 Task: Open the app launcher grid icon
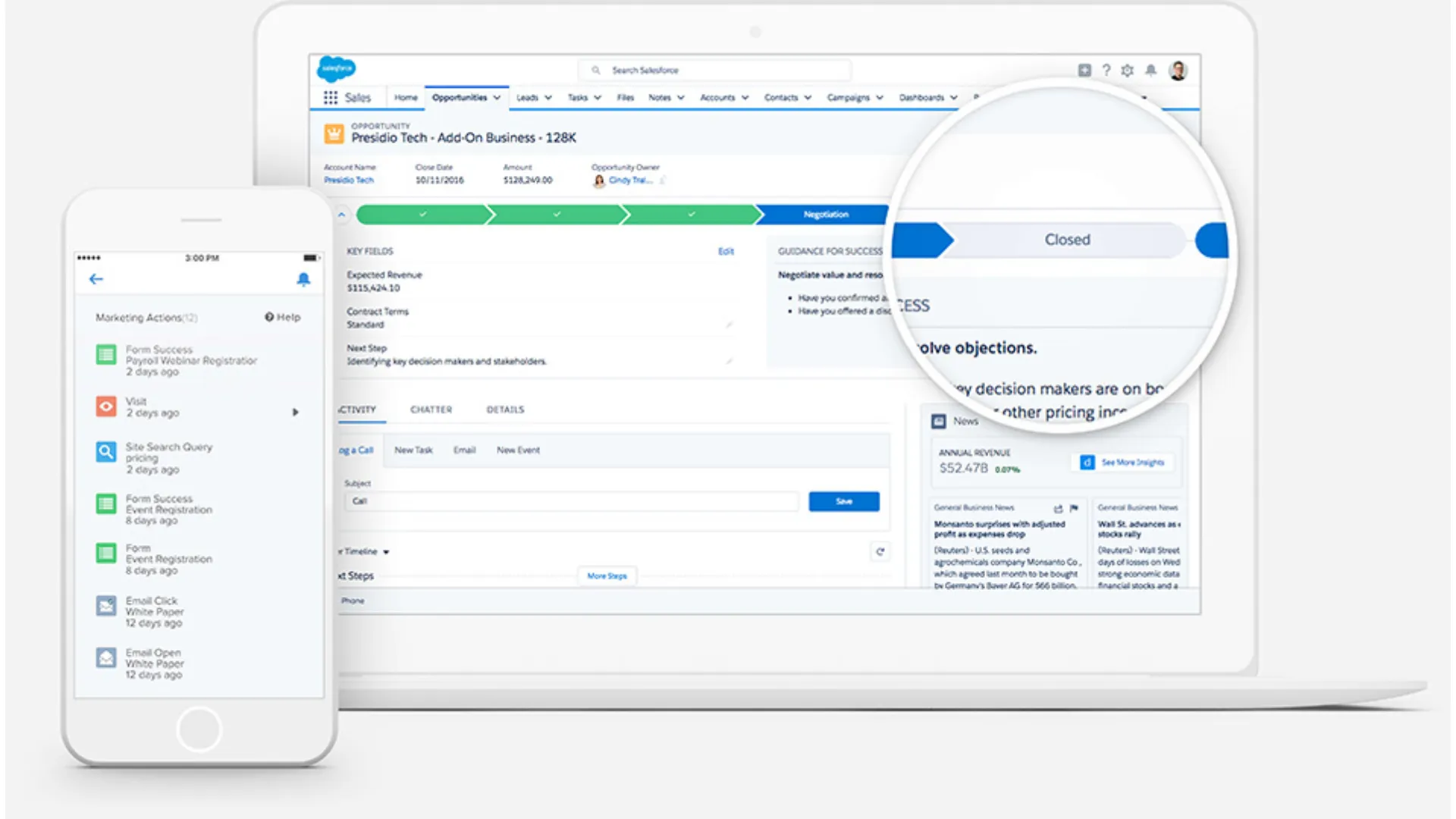tap(331, 98)
